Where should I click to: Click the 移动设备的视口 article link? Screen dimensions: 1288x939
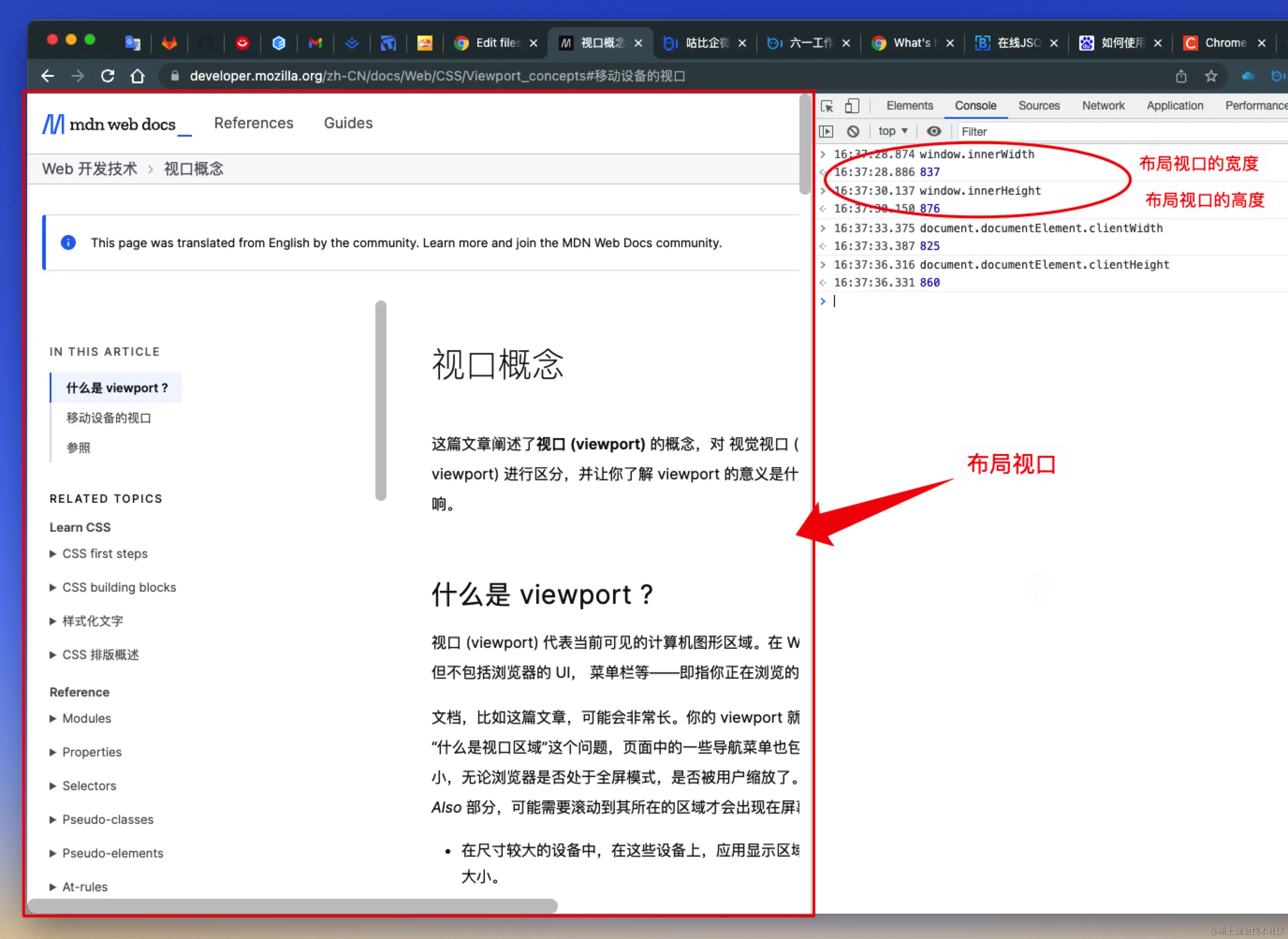[109, 418]
